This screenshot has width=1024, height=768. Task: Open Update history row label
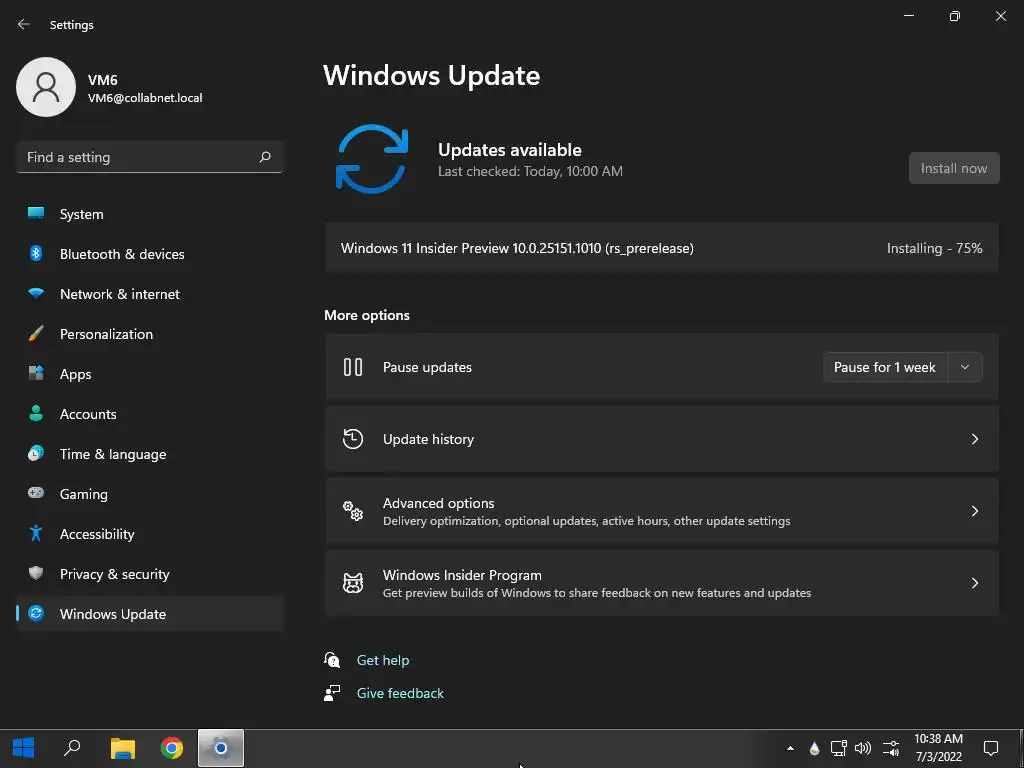coord(428,439)
